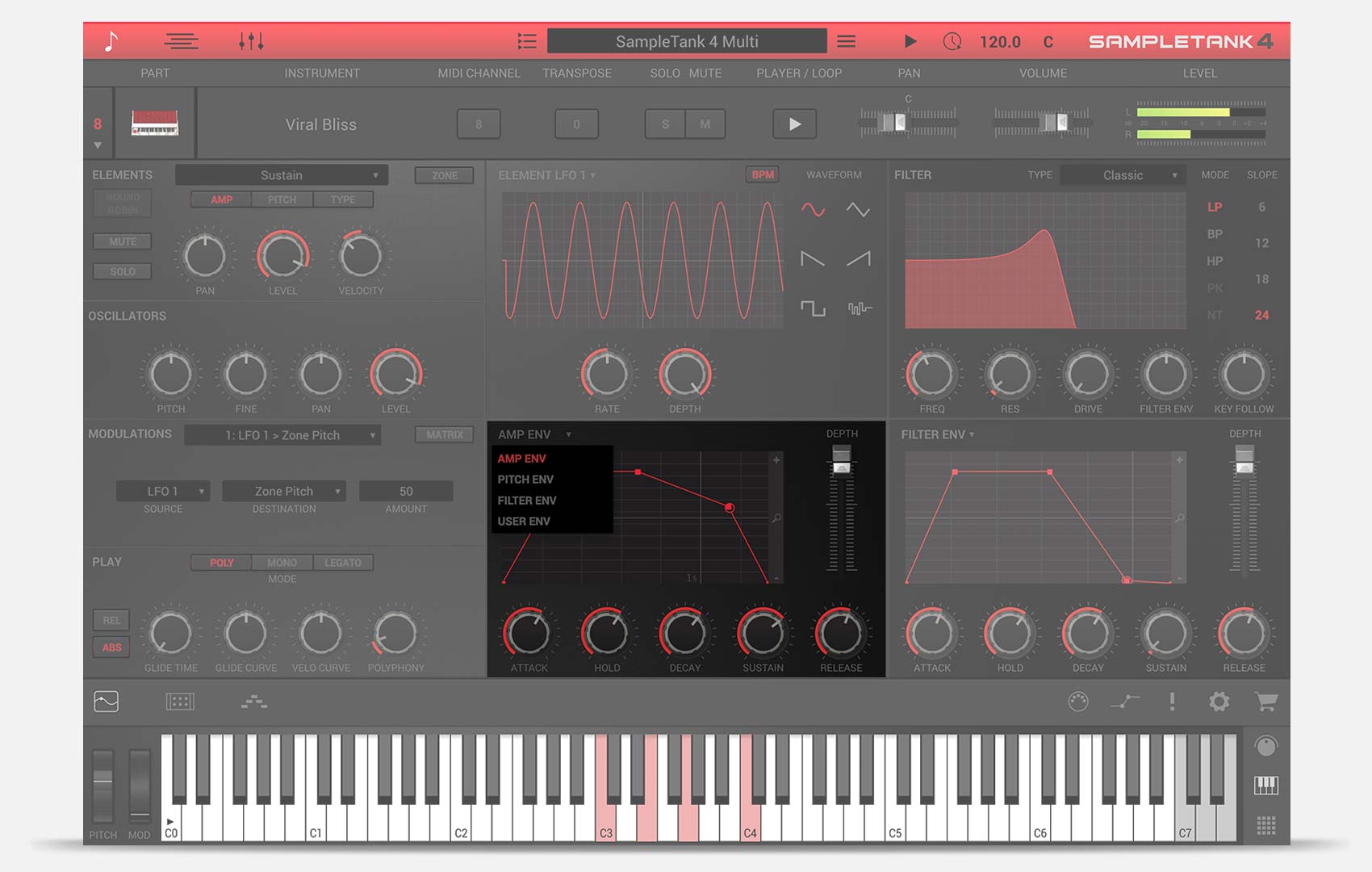
Task: Choose the sample-and-hold random waveform icon
Action: tap(860, 308)
